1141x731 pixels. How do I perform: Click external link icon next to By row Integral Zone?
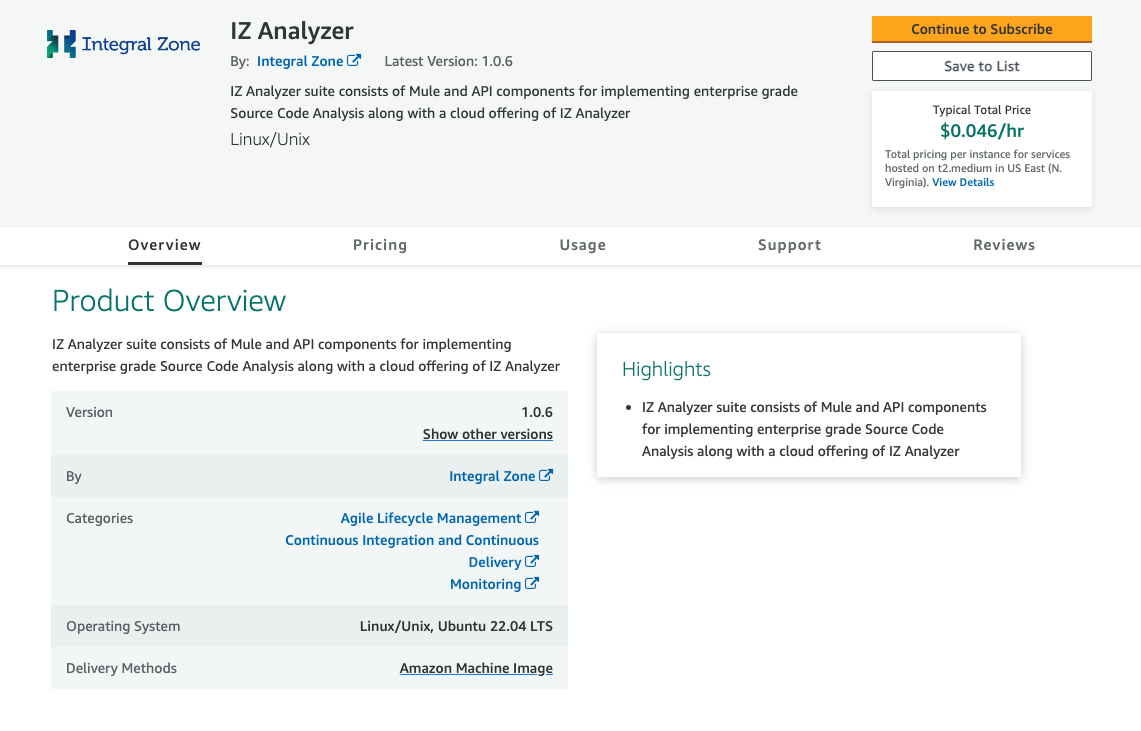click(x=546, y=475)
